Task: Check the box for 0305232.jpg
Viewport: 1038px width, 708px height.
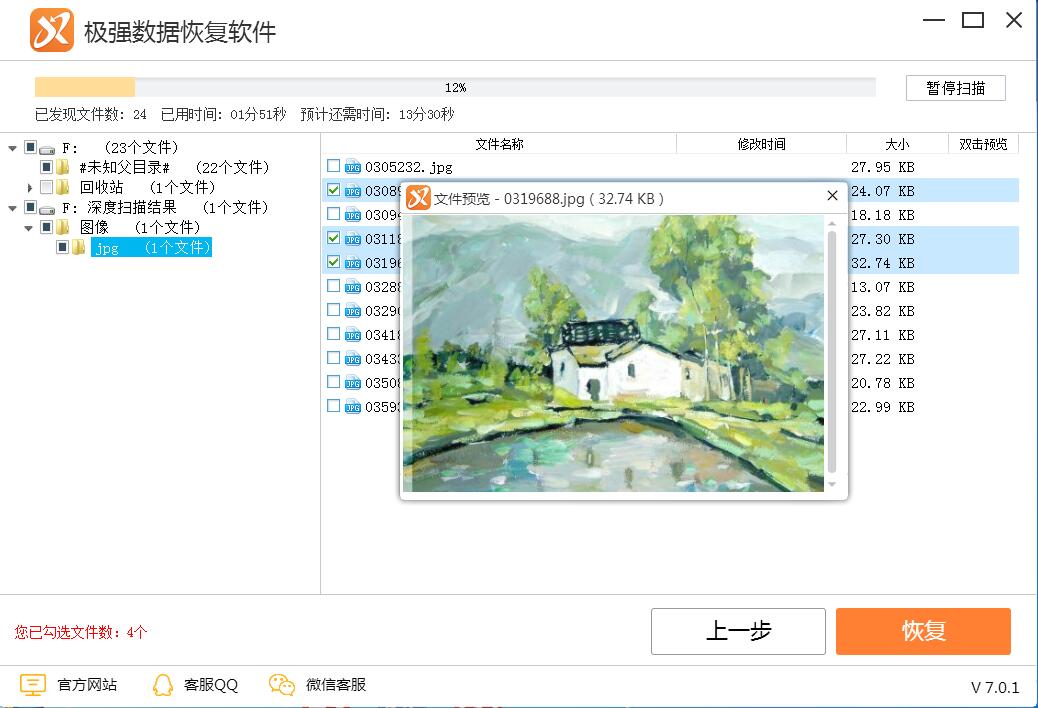Action: click(x=334, y=166)
